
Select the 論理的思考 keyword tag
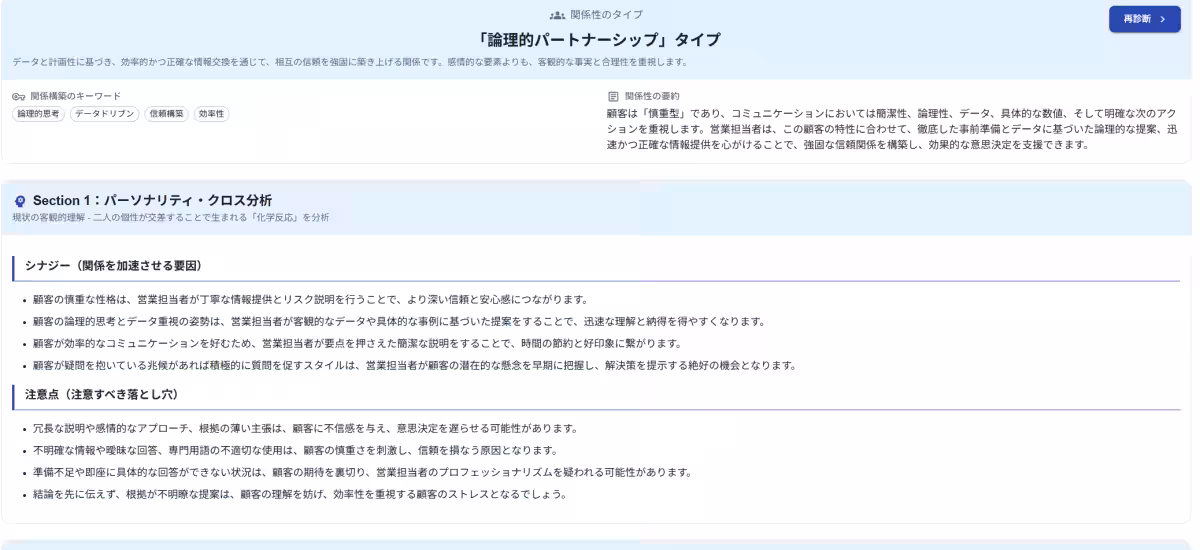click(39, 114)
